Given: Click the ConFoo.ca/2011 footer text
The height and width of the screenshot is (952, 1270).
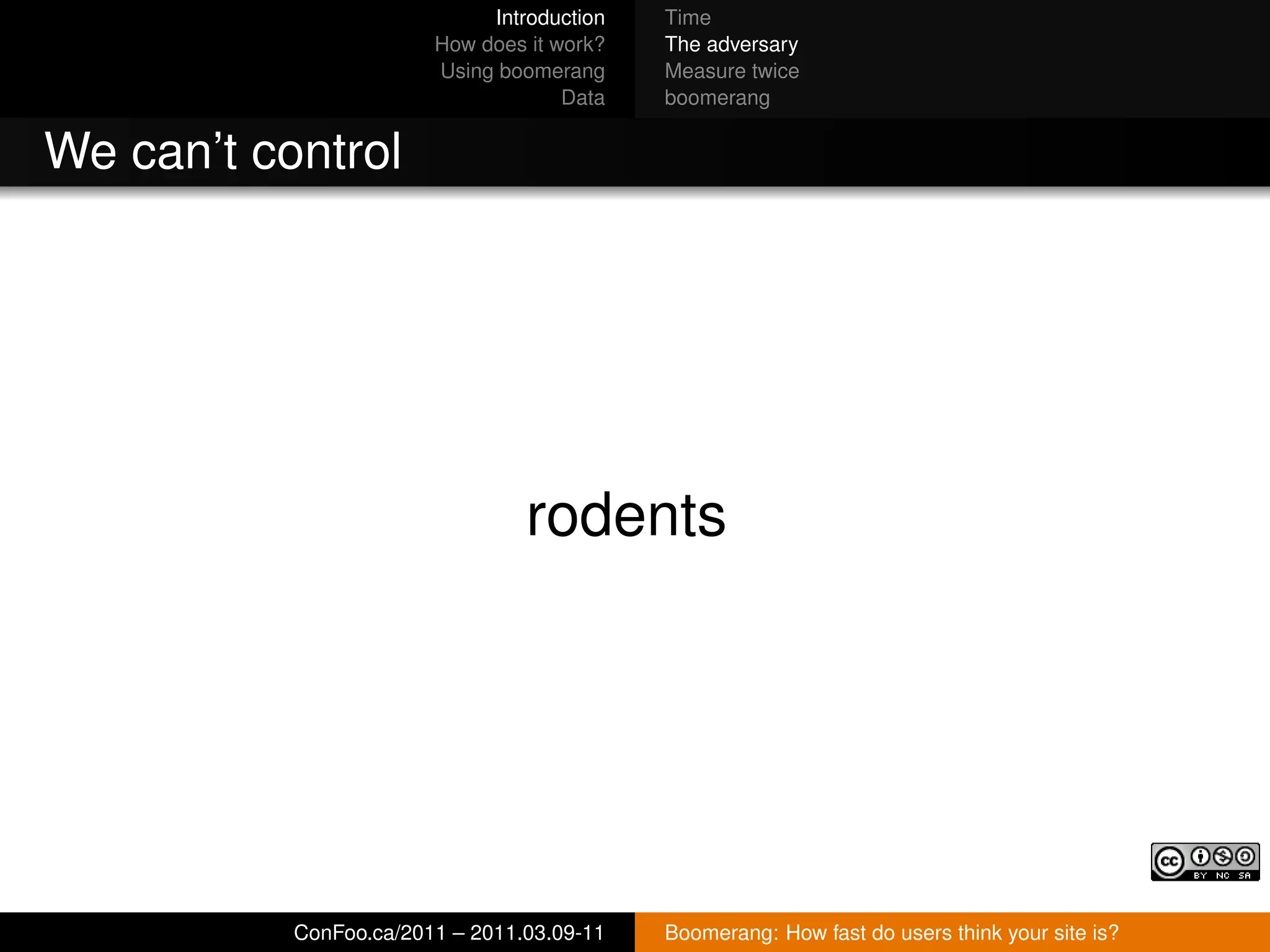Looking at the screenshot, I should click(x=449, y=932).
